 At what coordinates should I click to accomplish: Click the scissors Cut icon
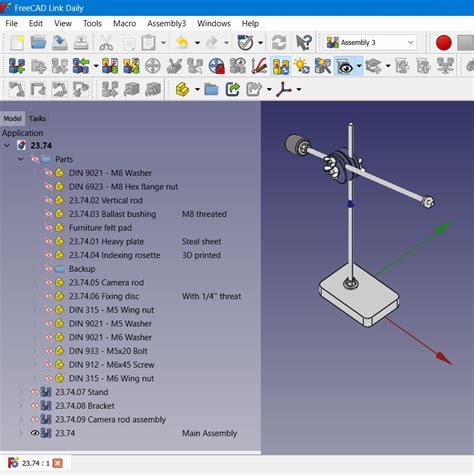click(x=106, y=43)
